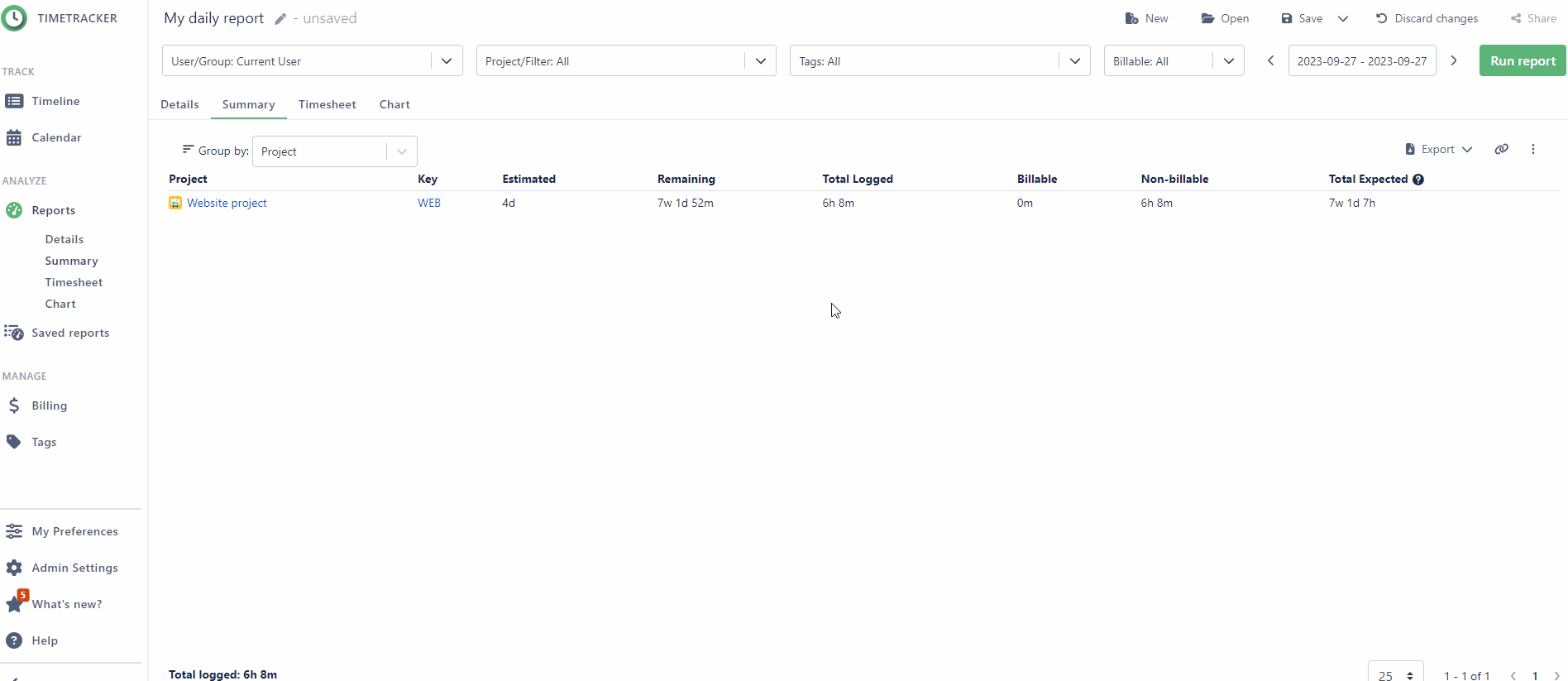1568x681 pixels.
Task: Open the Calendar view
Action: tap(55, 137)
